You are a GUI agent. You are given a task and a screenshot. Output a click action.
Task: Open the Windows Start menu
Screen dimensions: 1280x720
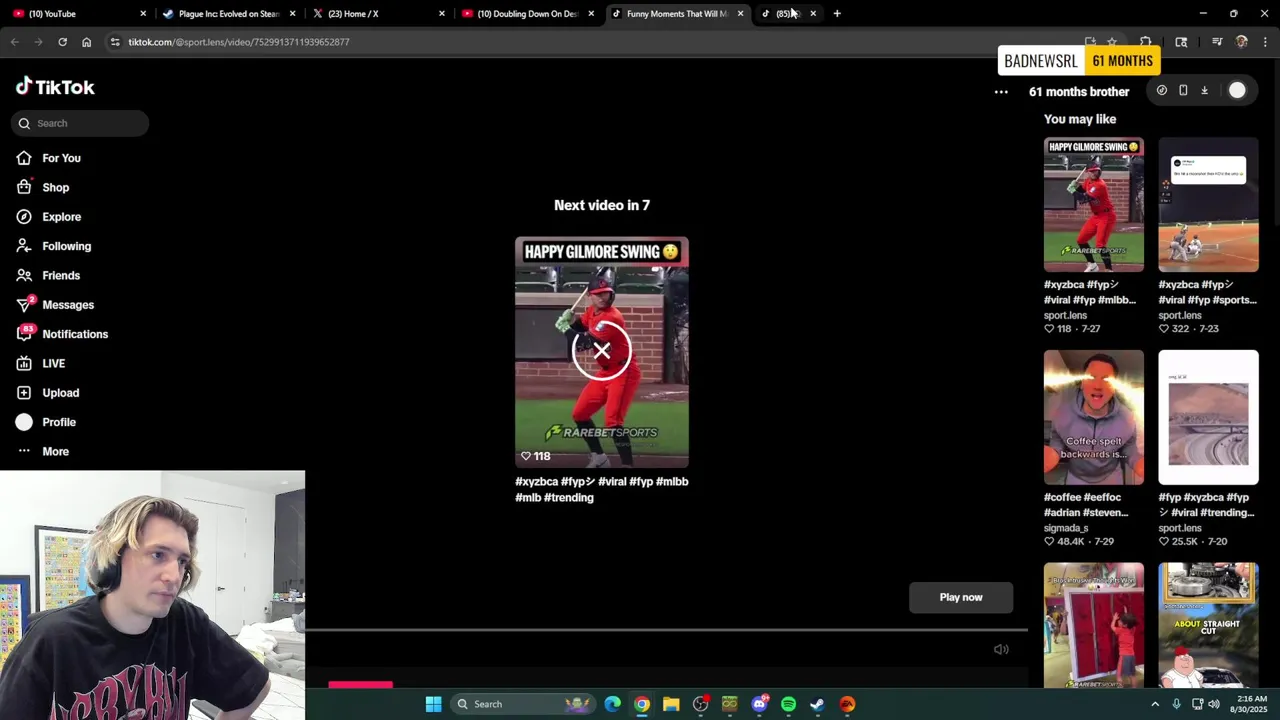[x=433, y=704]
